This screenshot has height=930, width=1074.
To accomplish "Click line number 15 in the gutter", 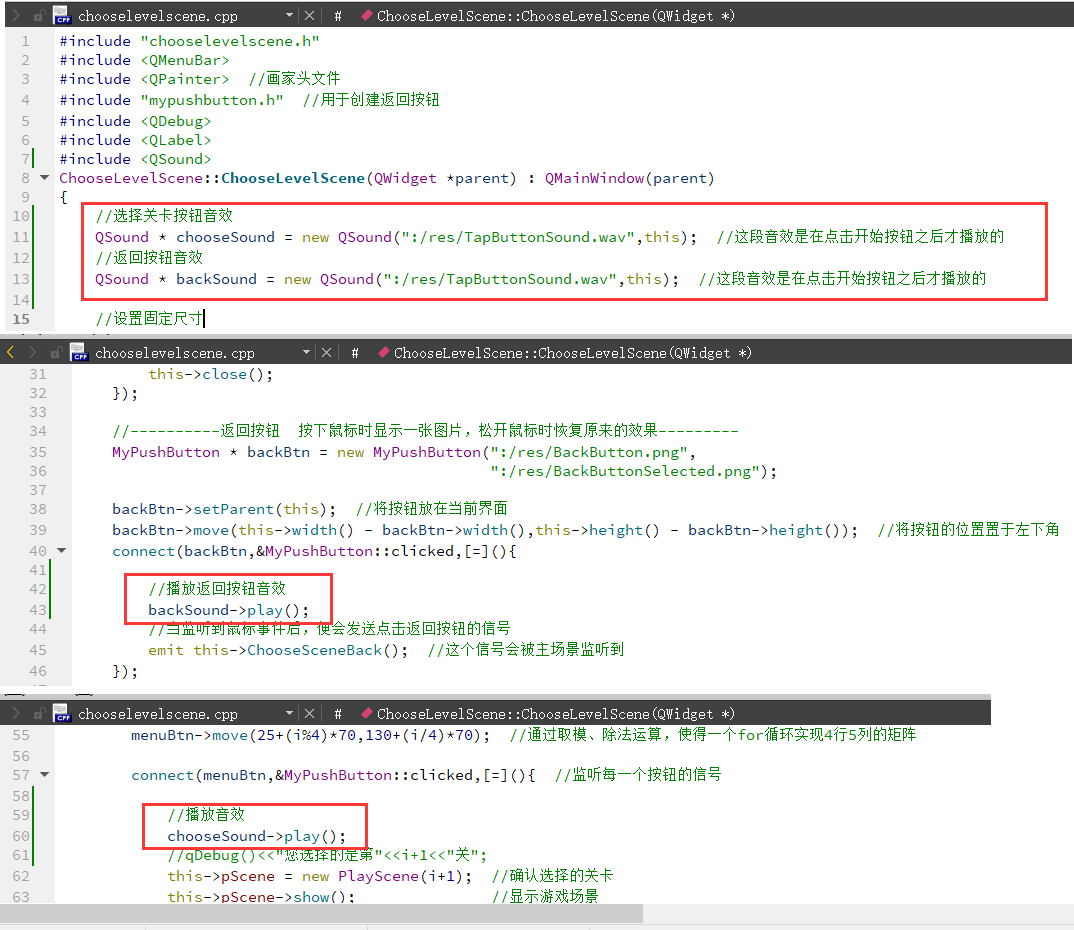I will point(21,318).
